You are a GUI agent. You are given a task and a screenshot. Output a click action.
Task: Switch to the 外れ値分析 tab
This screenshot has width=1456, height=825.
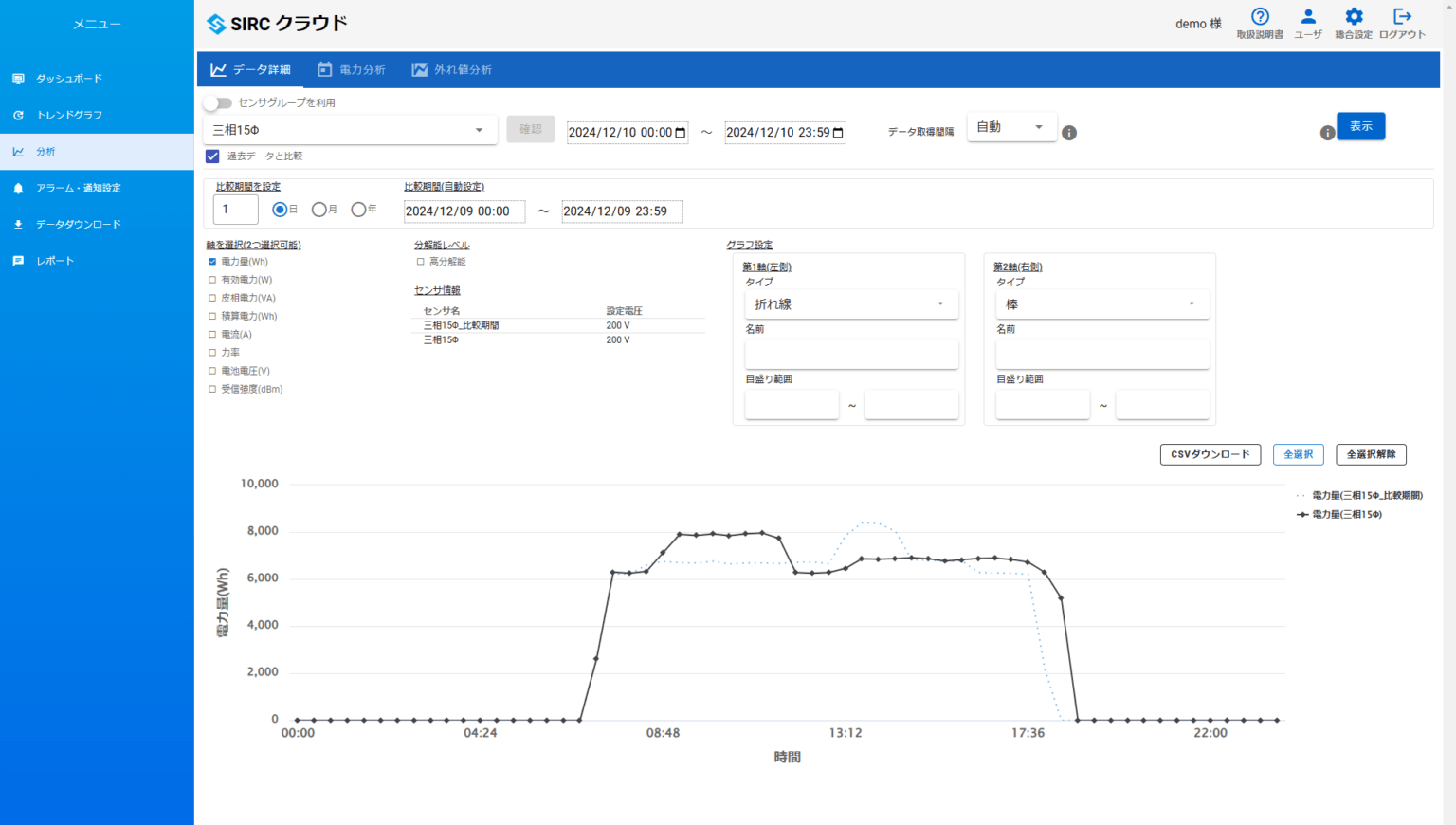[453, 68]
